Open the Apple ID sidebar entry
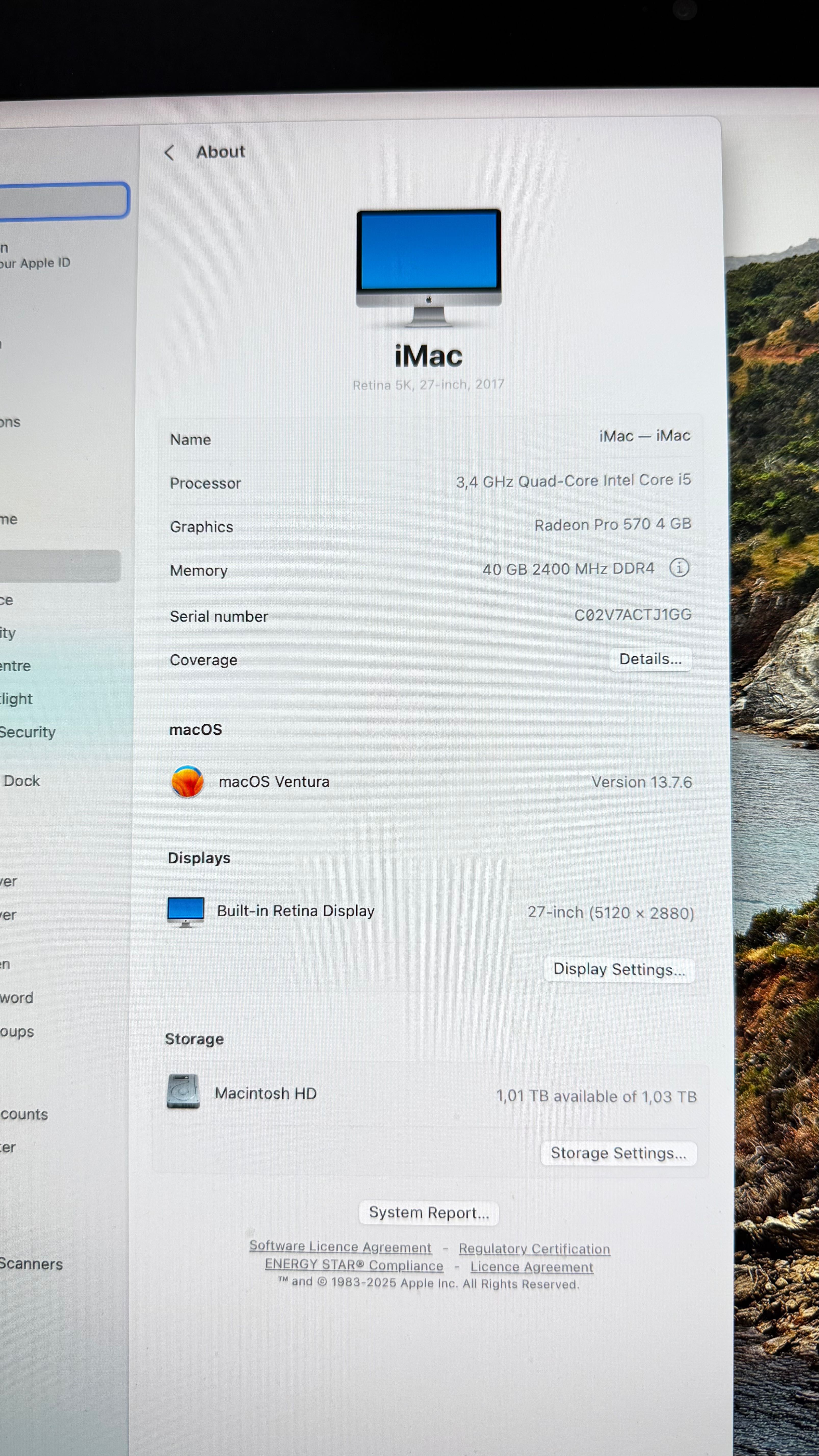 (35, 256)
